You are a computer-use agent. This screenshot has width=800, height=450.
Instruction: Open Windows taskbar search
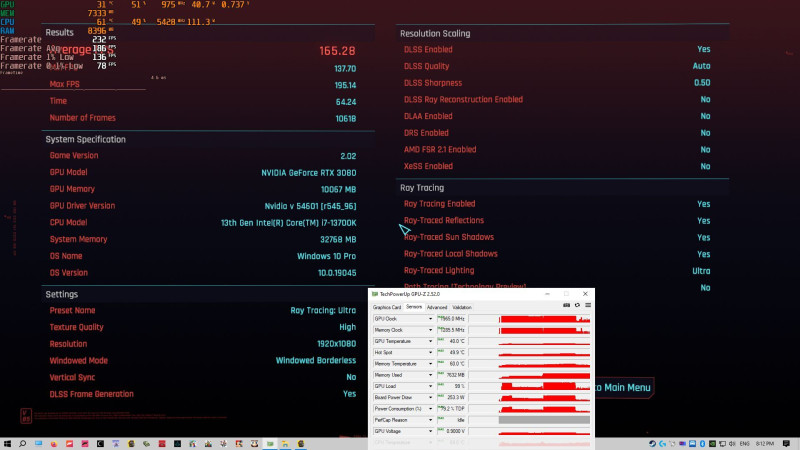click(x=22, y=444)
